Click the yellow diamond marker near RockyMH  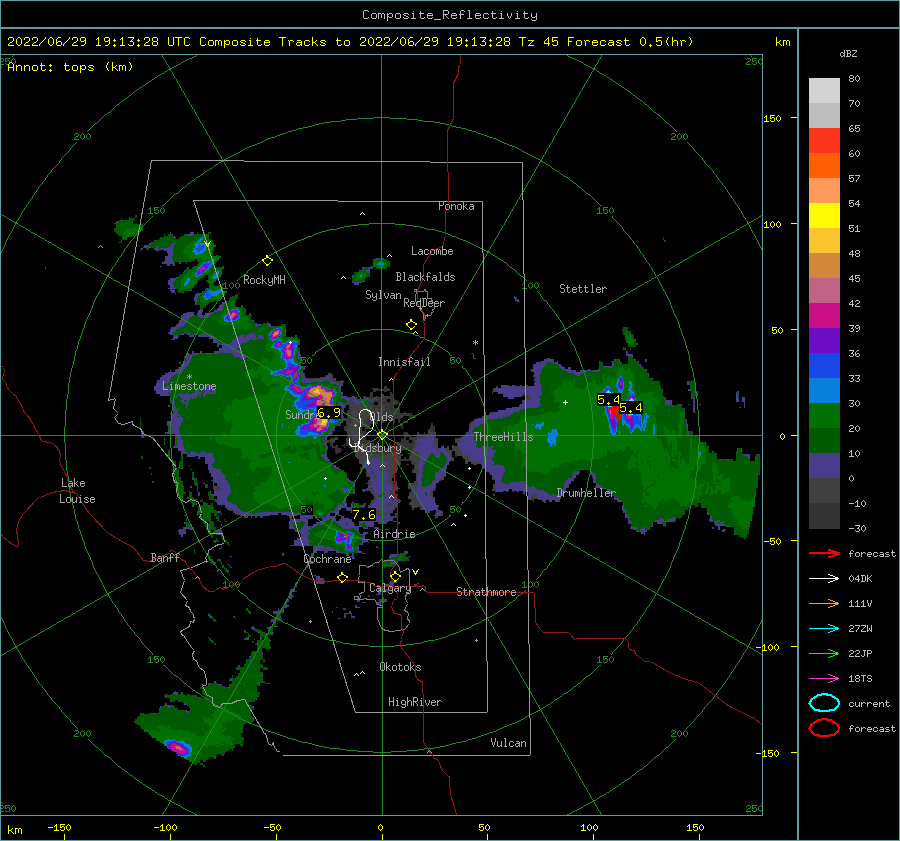[x=267, y=261]
